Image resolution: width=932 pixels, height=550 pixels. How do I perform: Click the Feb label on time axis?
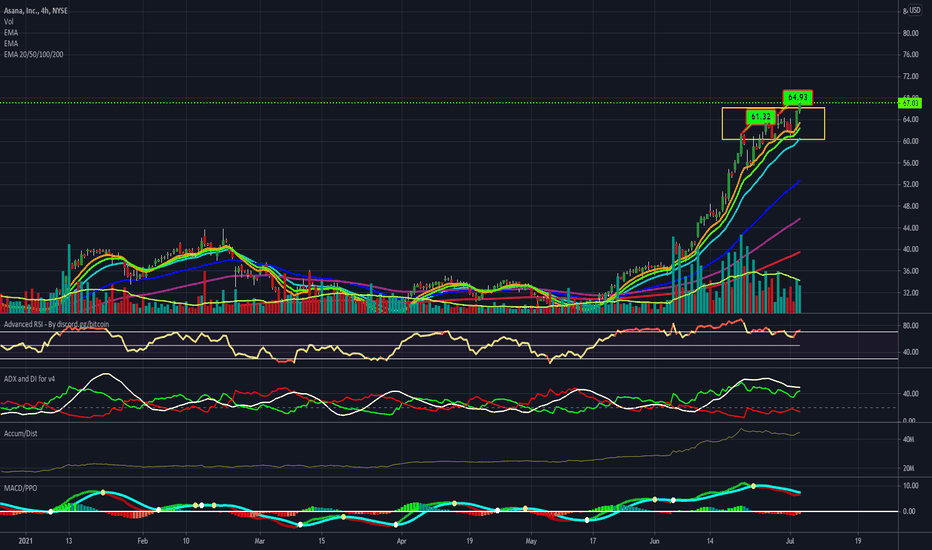[x=143, y=541]
